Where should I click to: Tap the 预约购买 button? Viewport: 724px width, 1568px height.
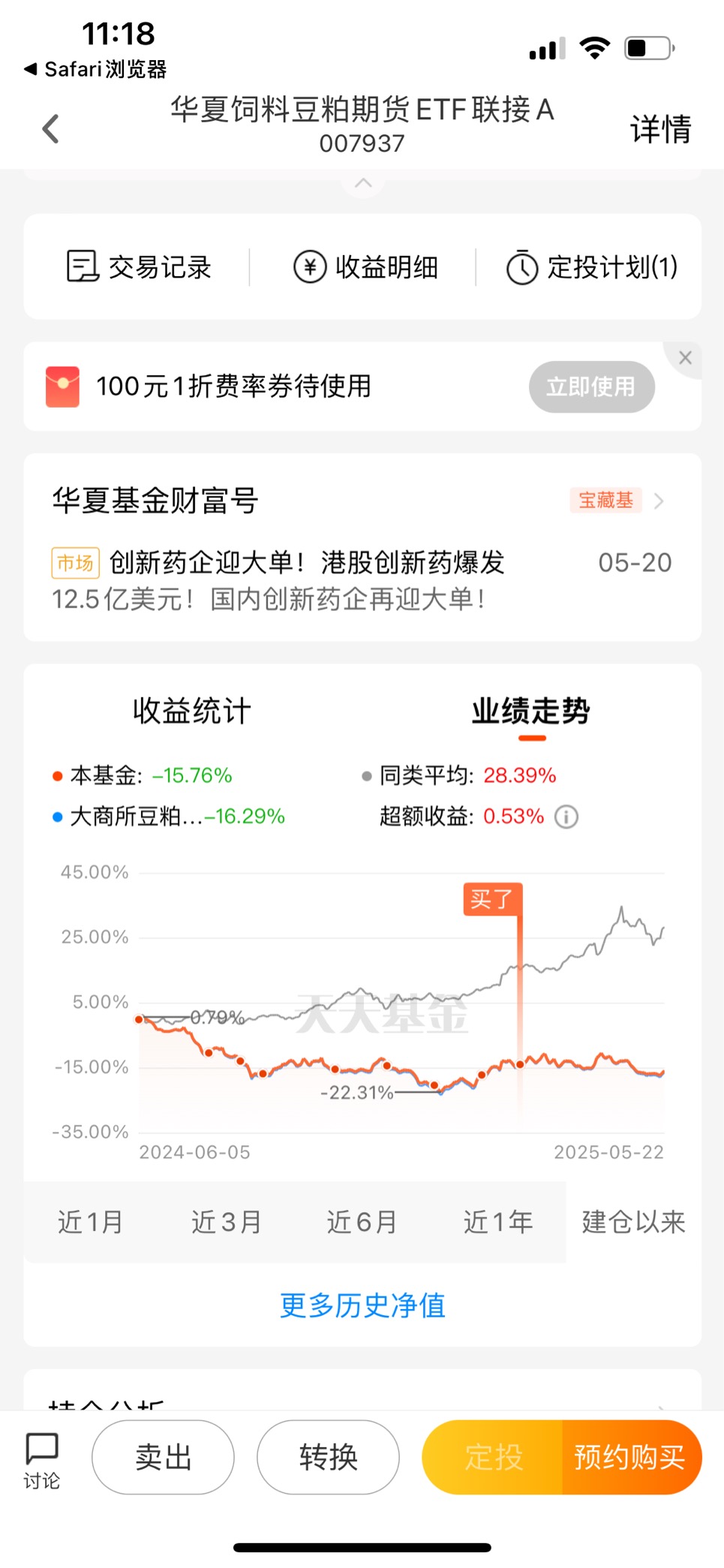point(630,1457)
